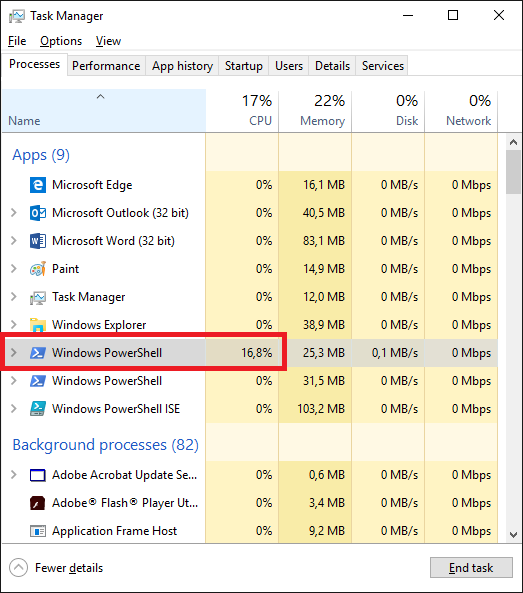Click the 9,2 MB memory value
This screenshot has height=593, width=523.
click(x=327, y=531)
